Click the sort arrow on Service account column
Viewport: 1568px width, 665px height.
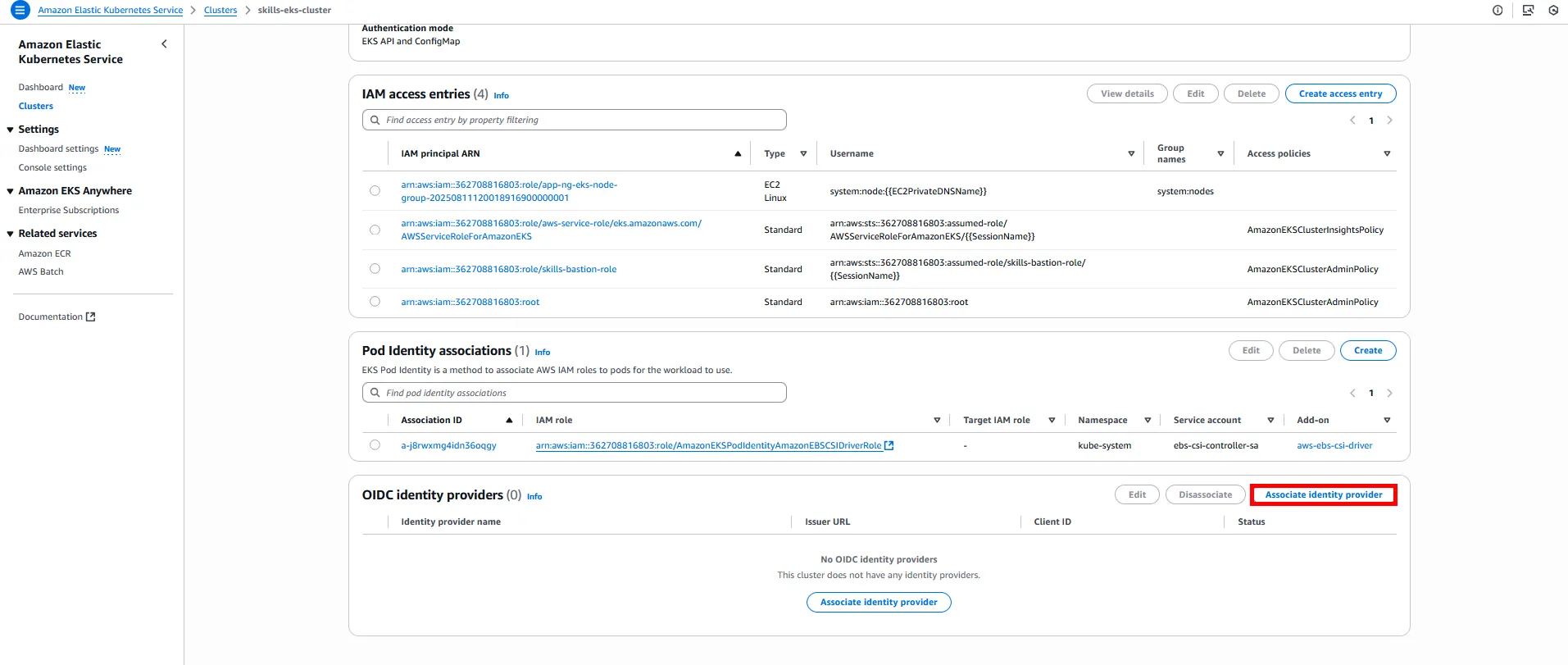coord(1270,421)
